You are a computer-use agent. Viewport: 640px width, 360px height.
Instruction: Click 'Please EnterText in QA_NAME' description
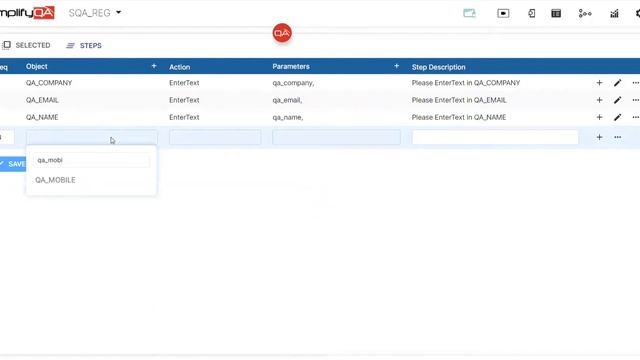click(459, 117)
